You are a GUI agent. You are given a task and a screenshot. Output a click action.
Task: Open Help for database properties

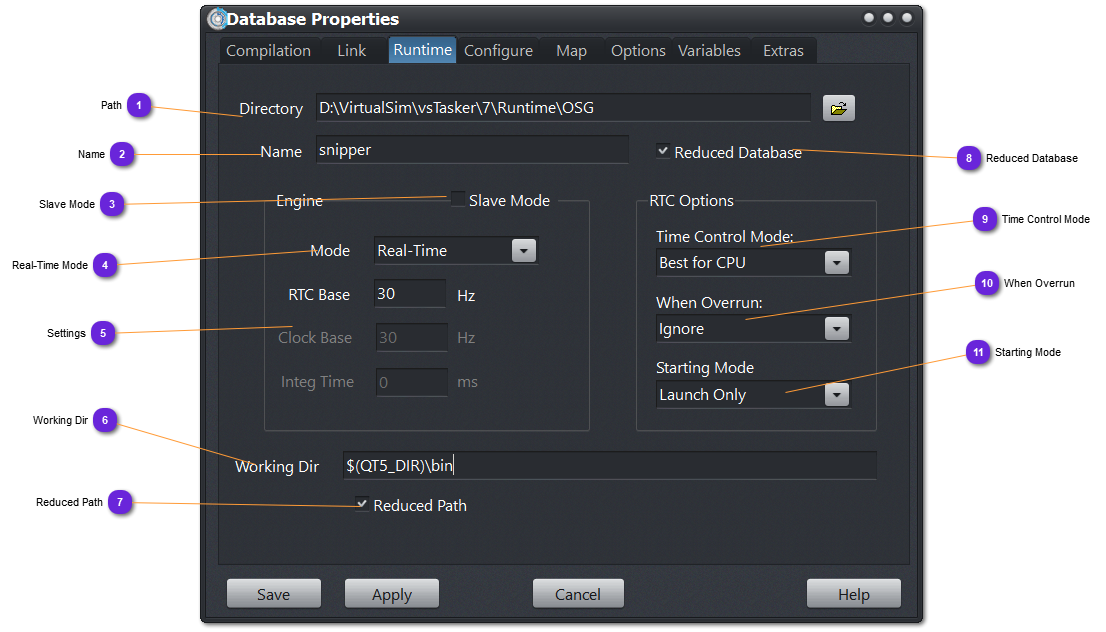click(x=853, y=594)
